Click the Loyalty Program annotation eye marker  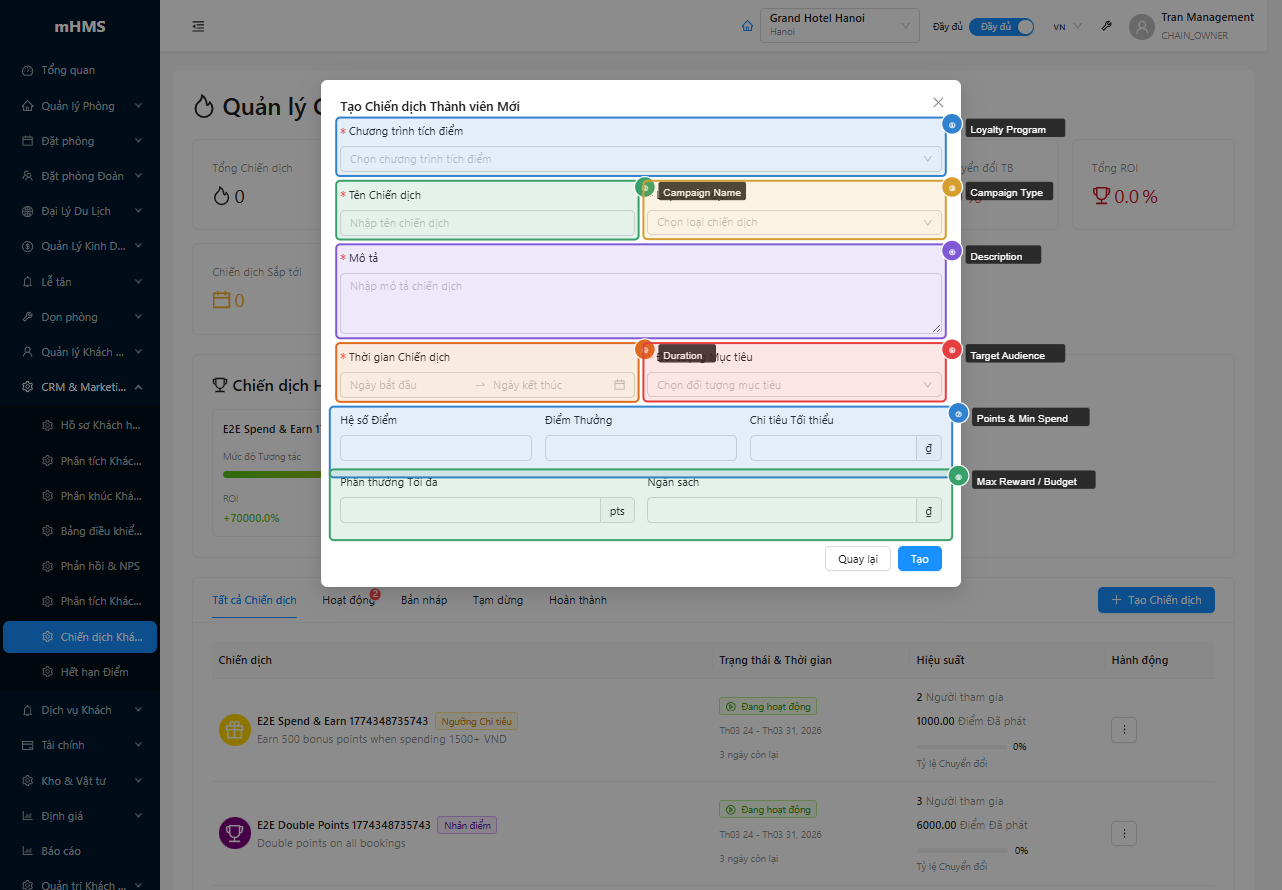(952, 125)
